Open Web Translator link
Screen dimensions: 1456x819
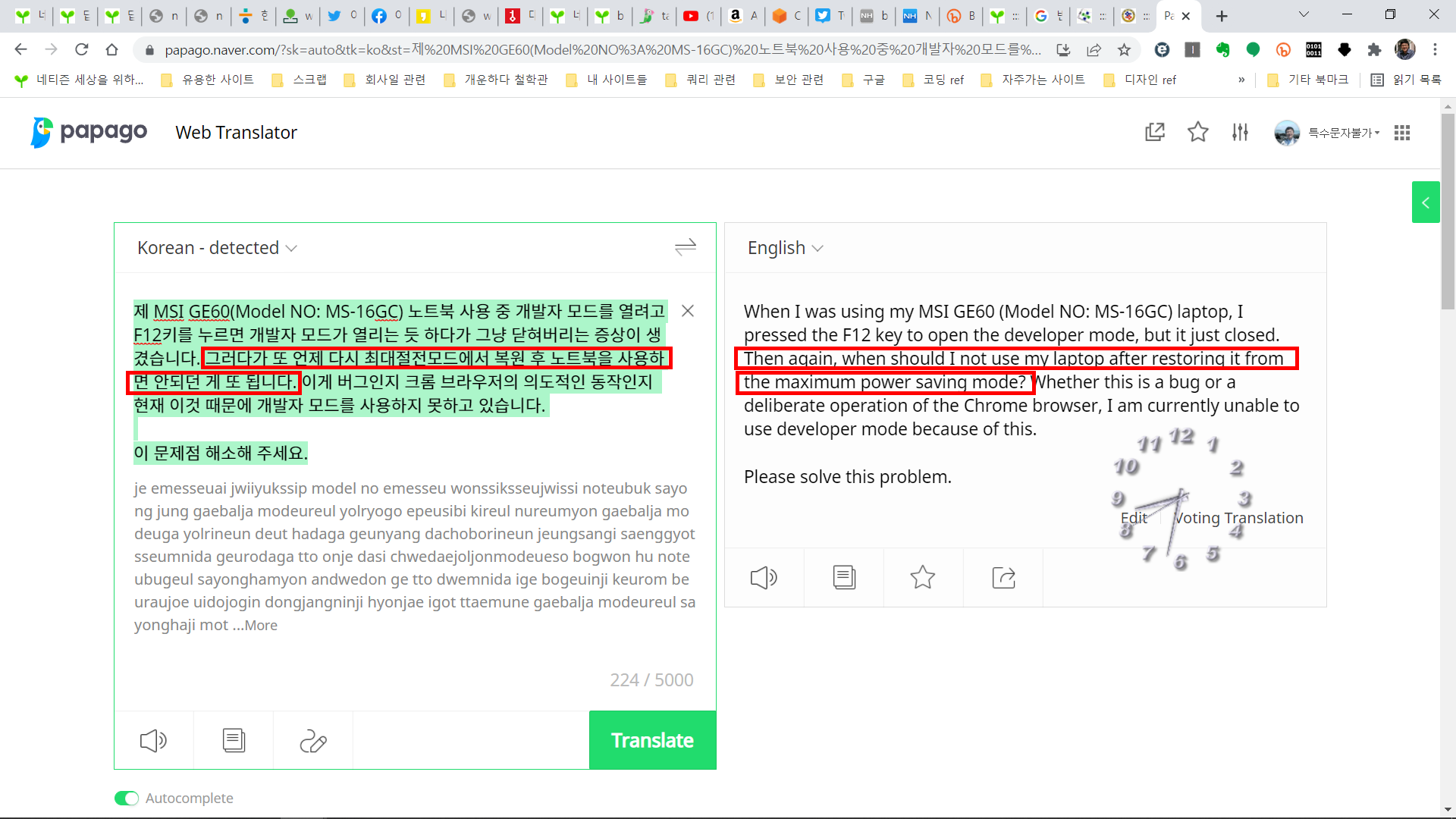tap(236, 132)
